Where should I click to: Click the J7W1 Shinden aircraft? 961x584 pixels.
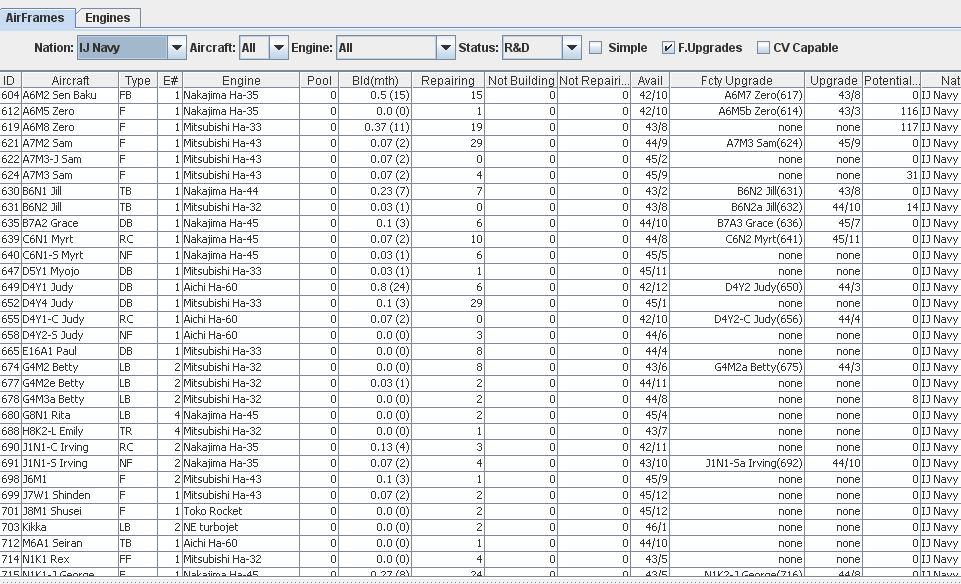pyautogui.click(x=70, y=495)
